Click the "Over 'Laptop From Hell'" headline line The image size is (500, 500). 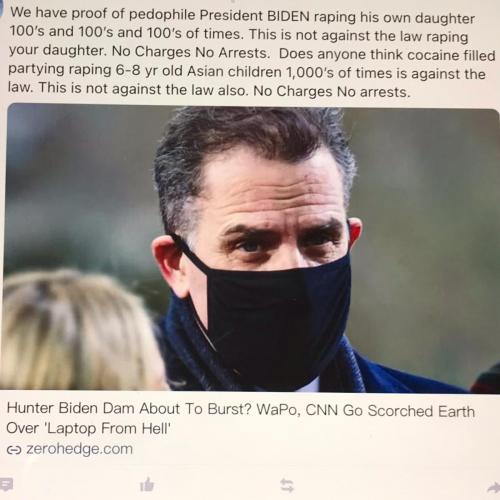[88, 428]
